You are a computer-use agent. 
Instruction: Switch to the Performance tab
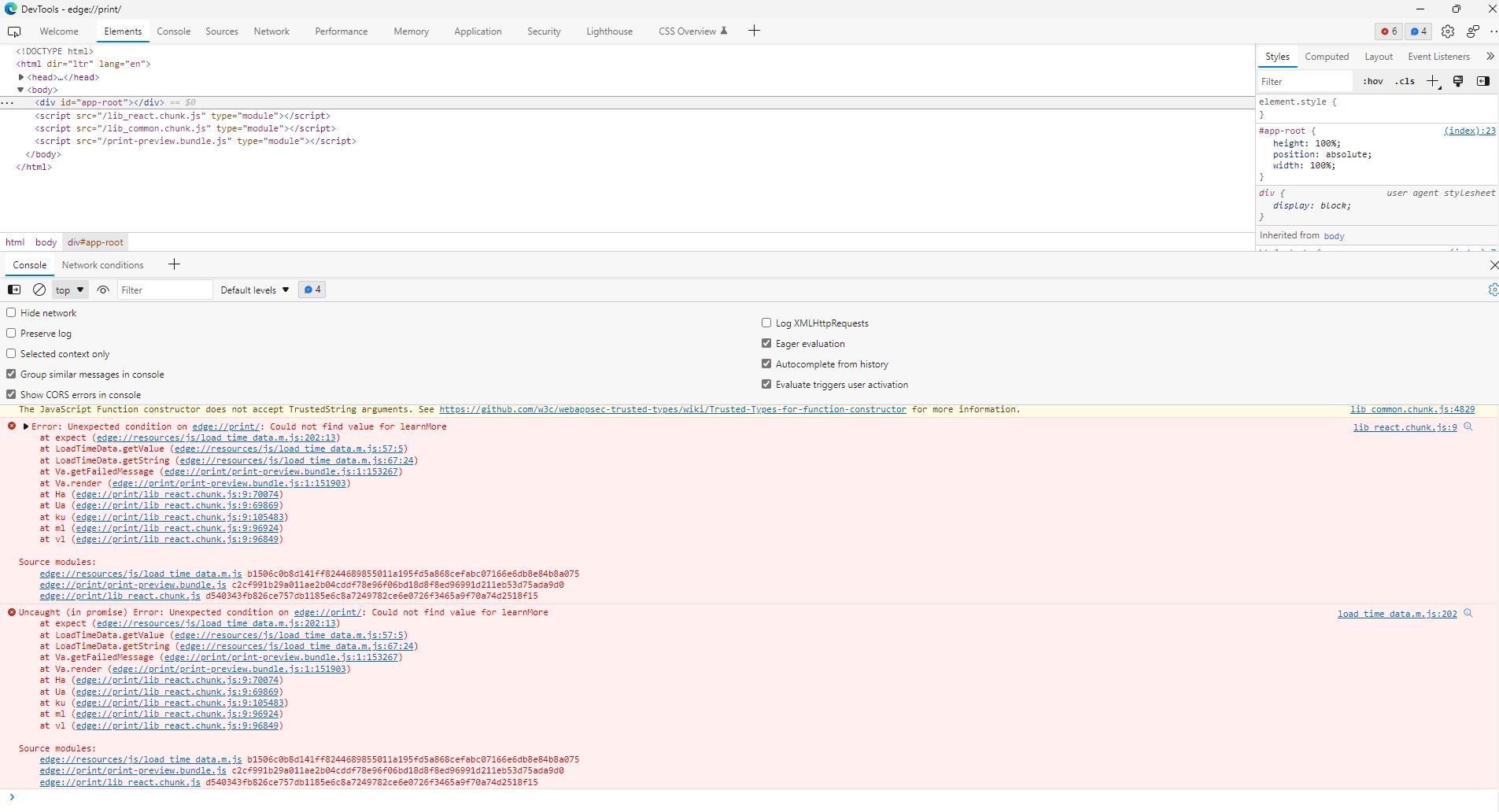[x=341, y=31]
